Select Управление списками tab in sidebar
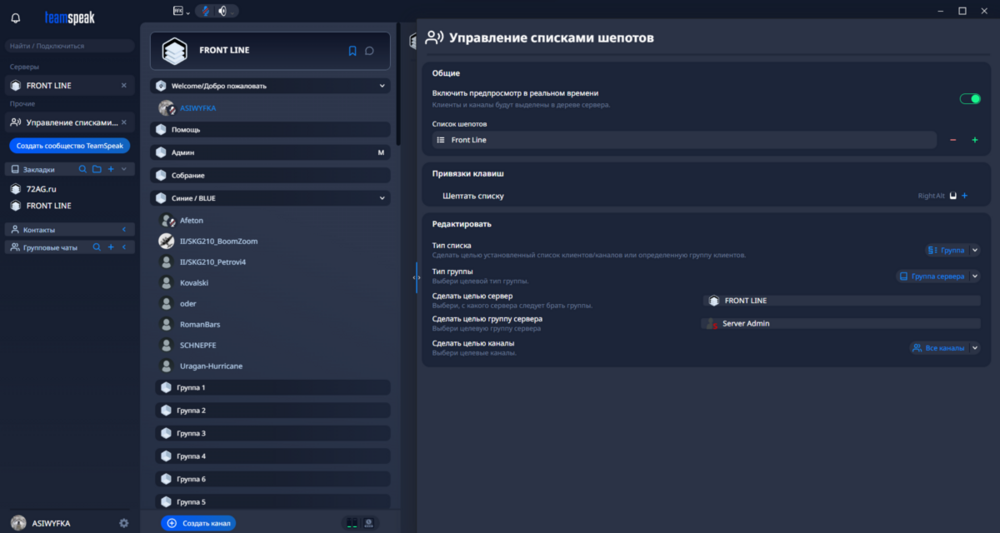Viewport: 1000px width, 533px height. pyautogui.click(x=70, y=122)
